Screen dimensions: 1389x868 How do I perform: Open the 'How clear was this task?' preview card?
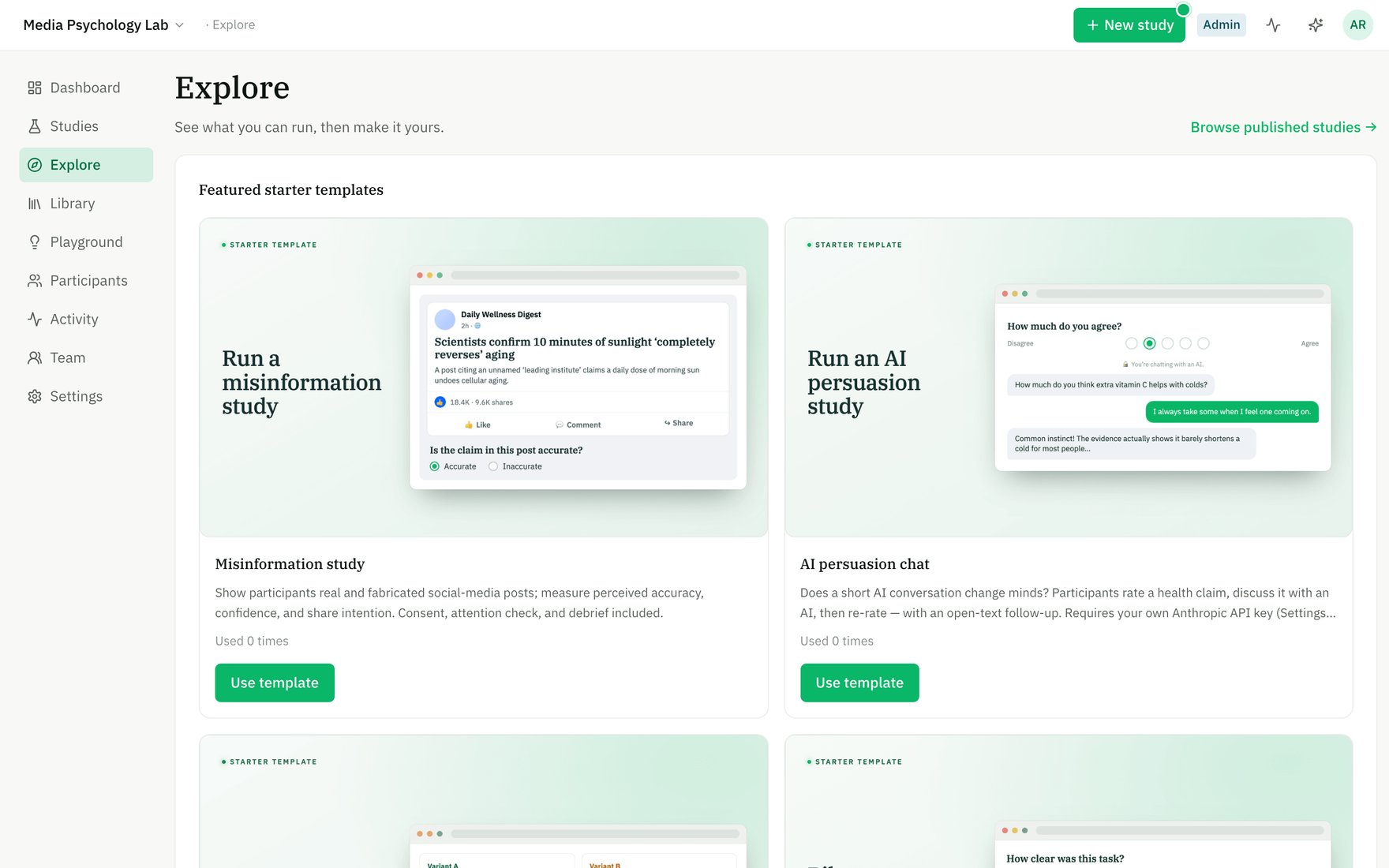(x=1069, y=801)
